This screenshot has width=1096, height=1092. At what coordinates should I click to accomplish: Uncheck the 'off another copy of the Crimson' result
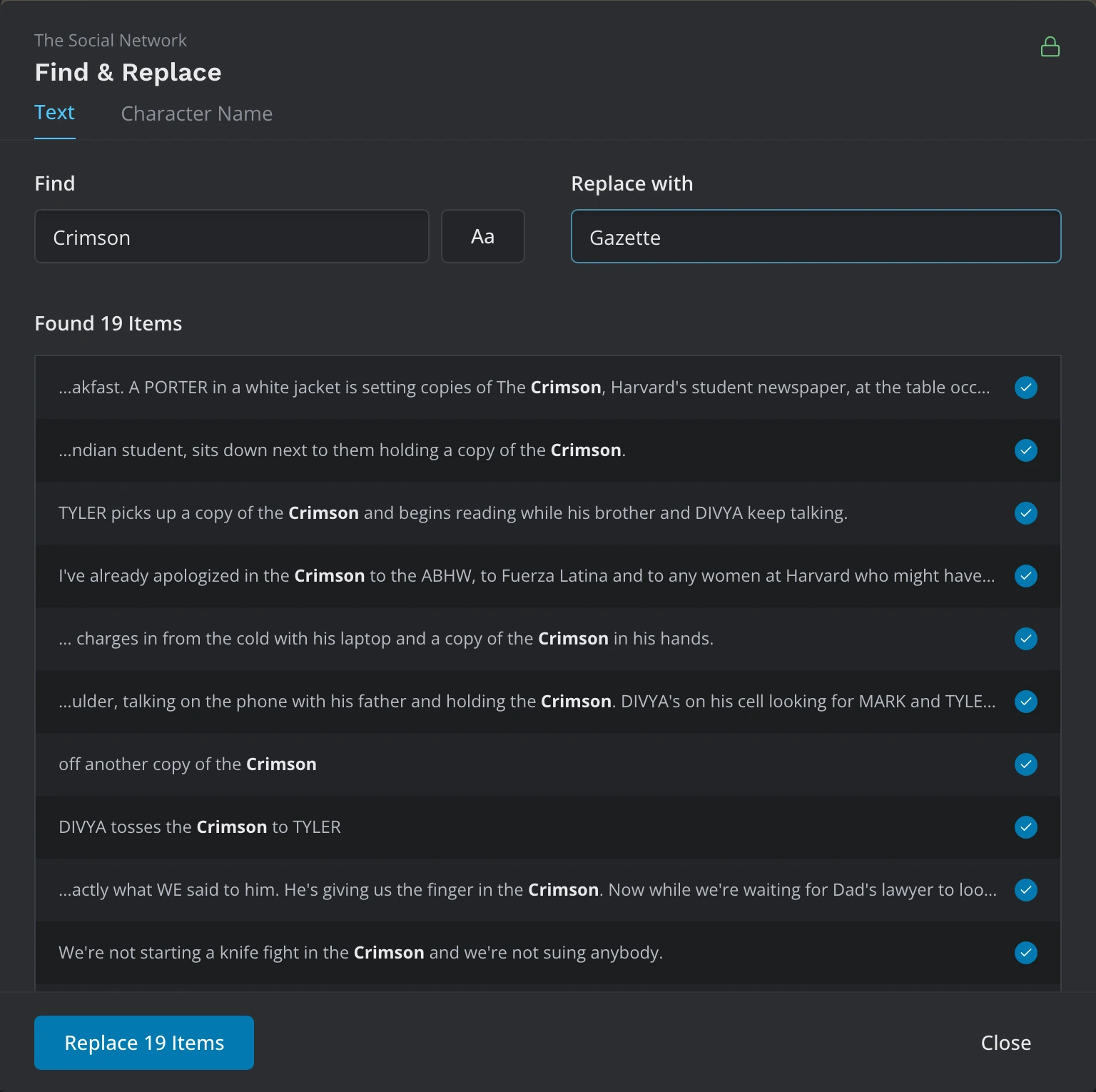pos(1026,764)
